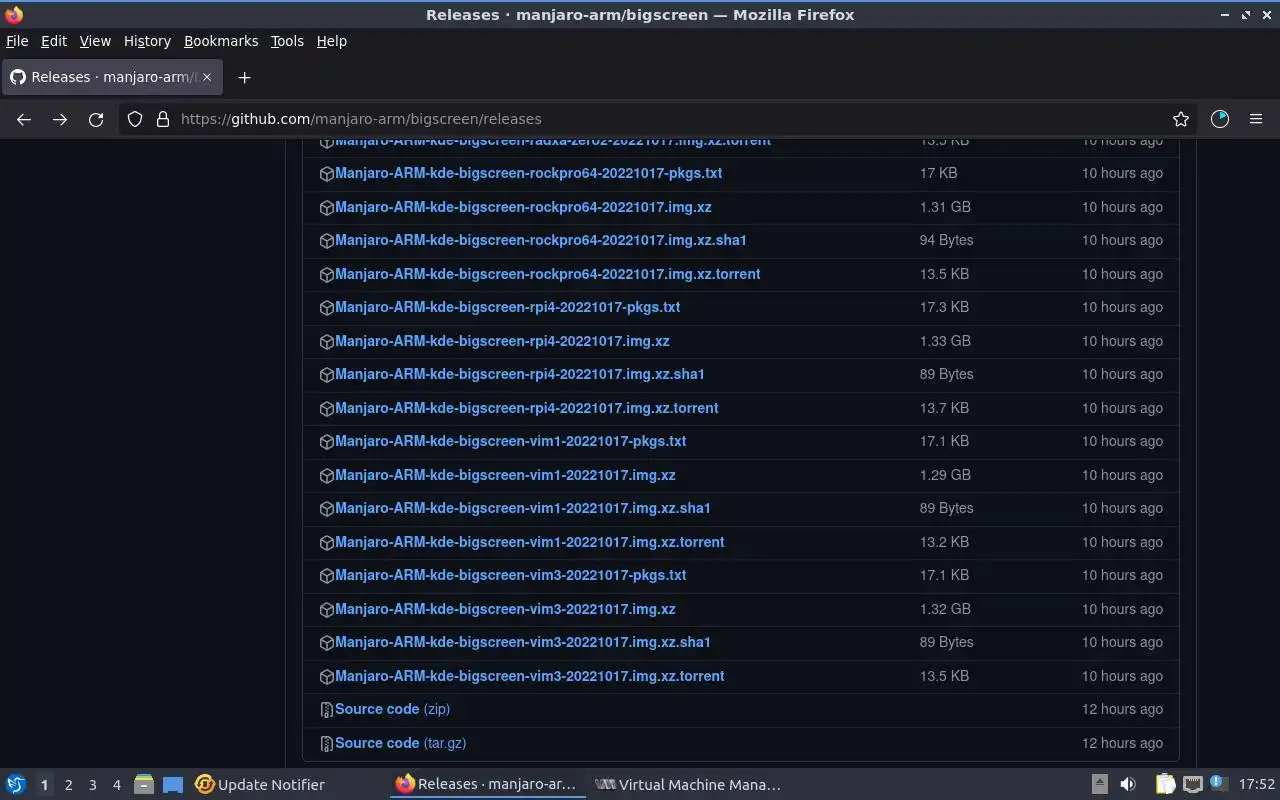Download vim1-20221017.img.xz.sha1
Screen dimensions: 1280x800
pyautogui.click(x=523, y=508)
